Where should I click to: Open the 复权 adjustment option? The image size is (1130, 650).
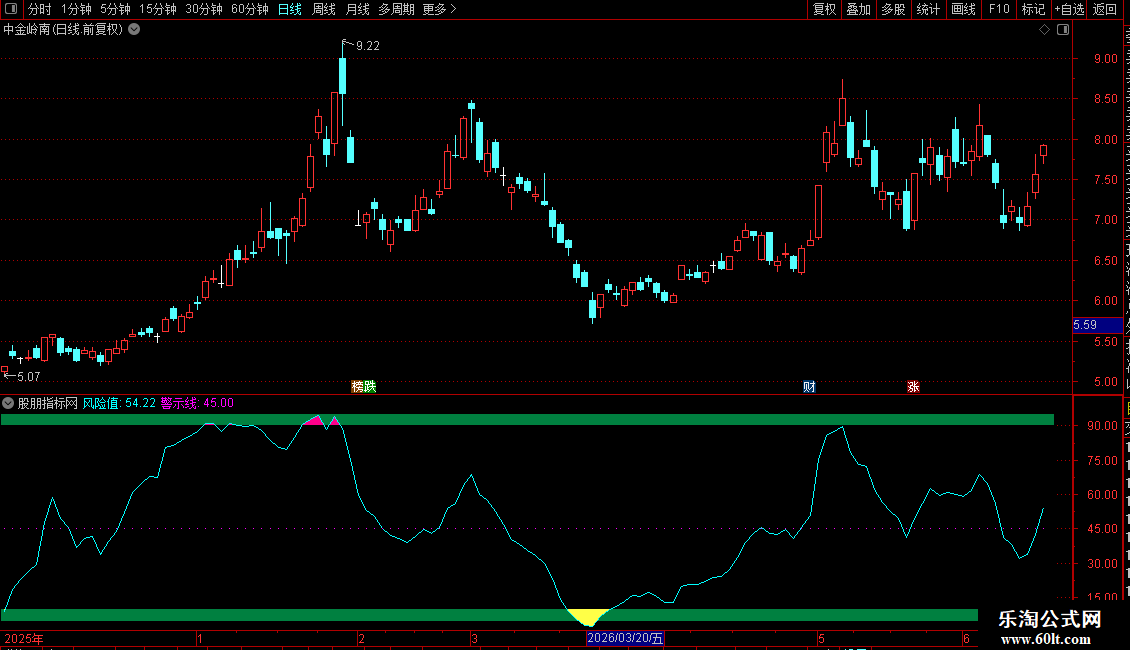click(x=824, y=9)
